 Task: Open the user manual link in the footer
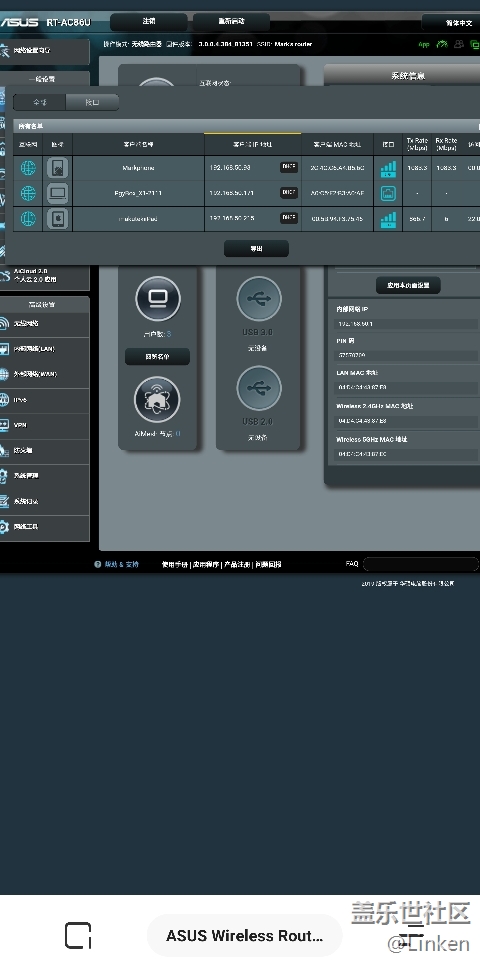pyautogui.click(x=175, y=565)
